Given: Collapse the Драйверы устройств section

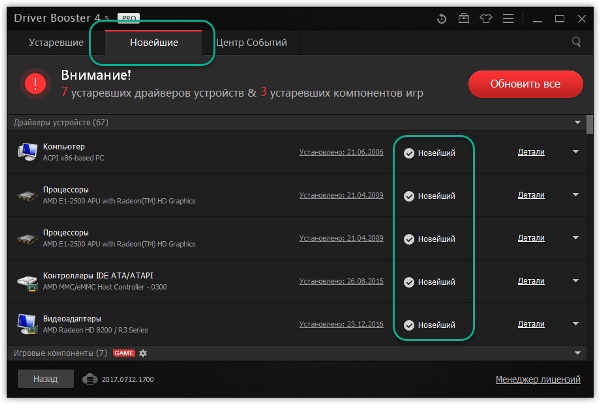Looking at the screenshot, I should point(577,122).
